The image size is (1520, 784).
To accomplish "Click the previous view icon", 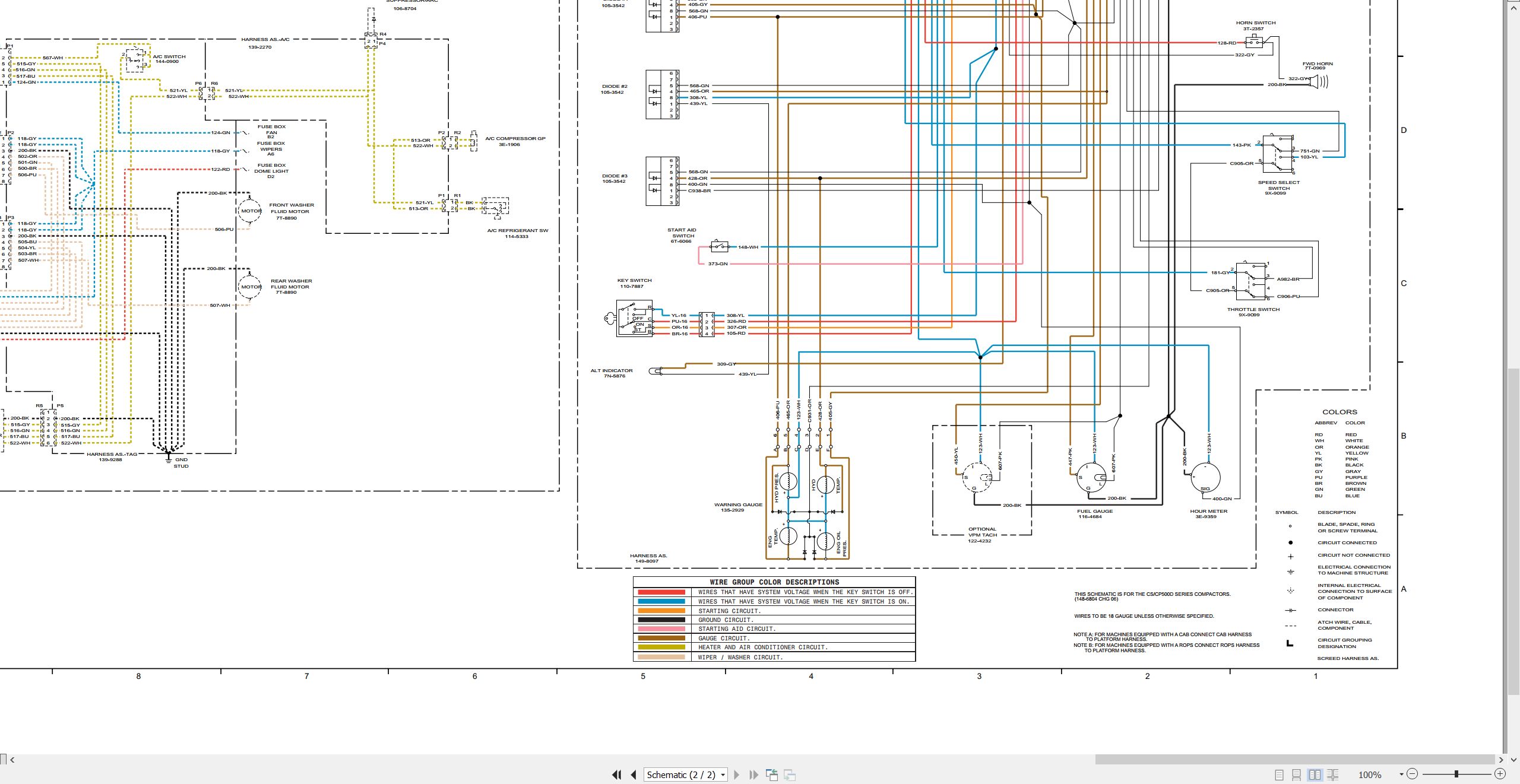I will 772,775.
